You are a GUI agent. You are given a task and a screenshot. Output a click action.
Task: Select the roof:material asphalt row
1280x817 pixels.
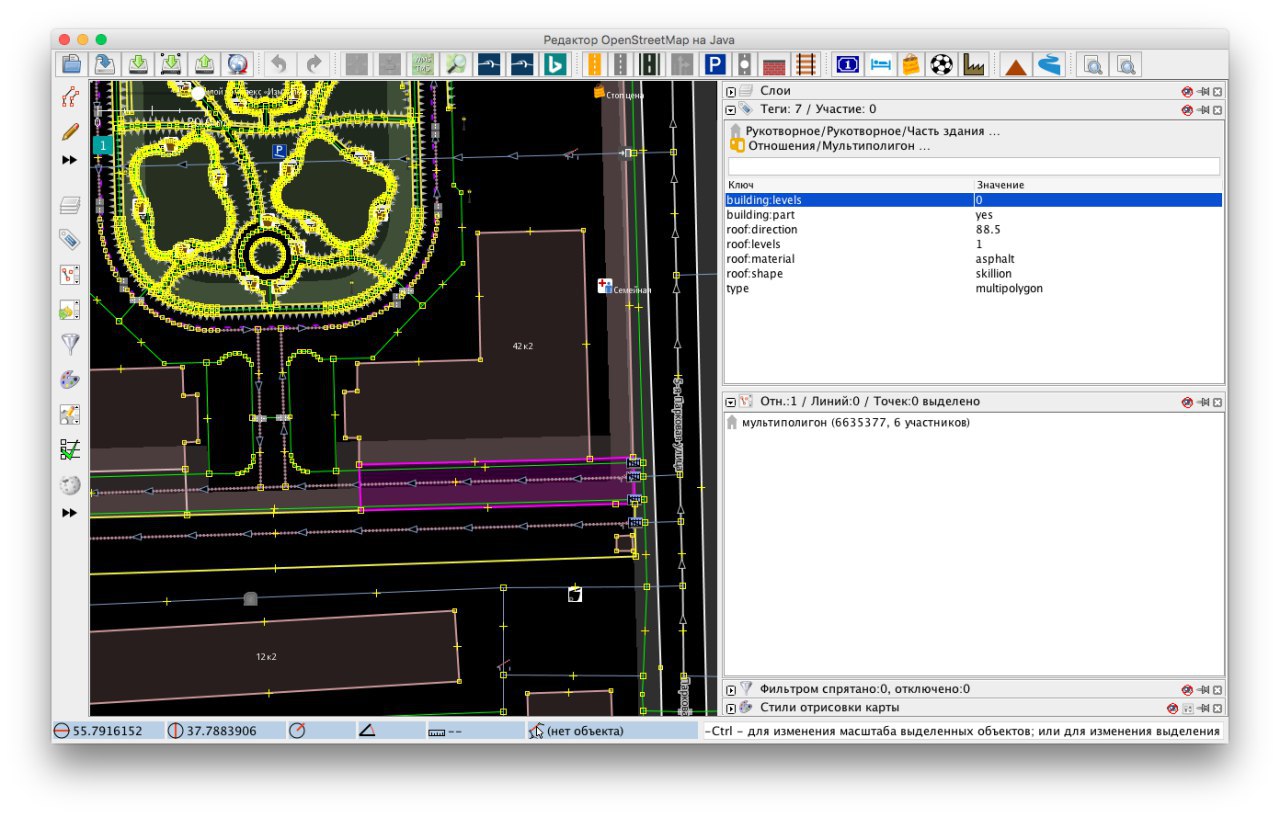pyautogui.click(x=974, y=259)
